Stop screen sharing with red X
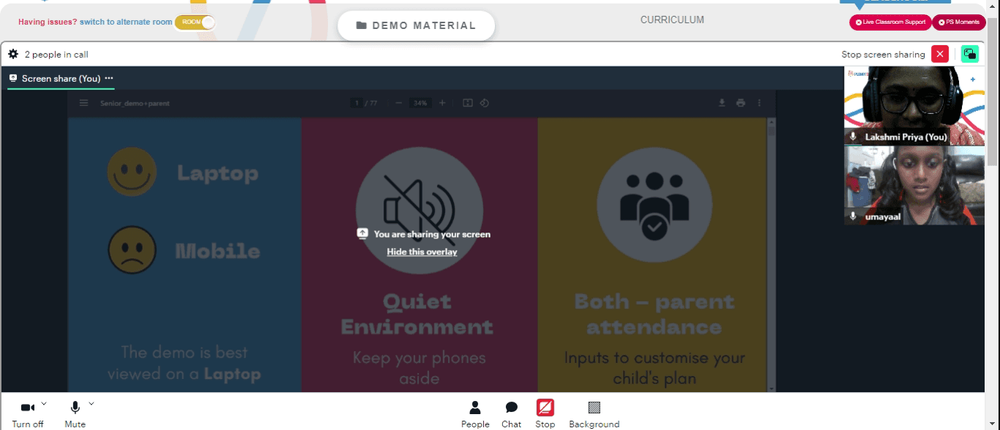This screenshot has width=1000, height=430. click(x=939, y=54)
